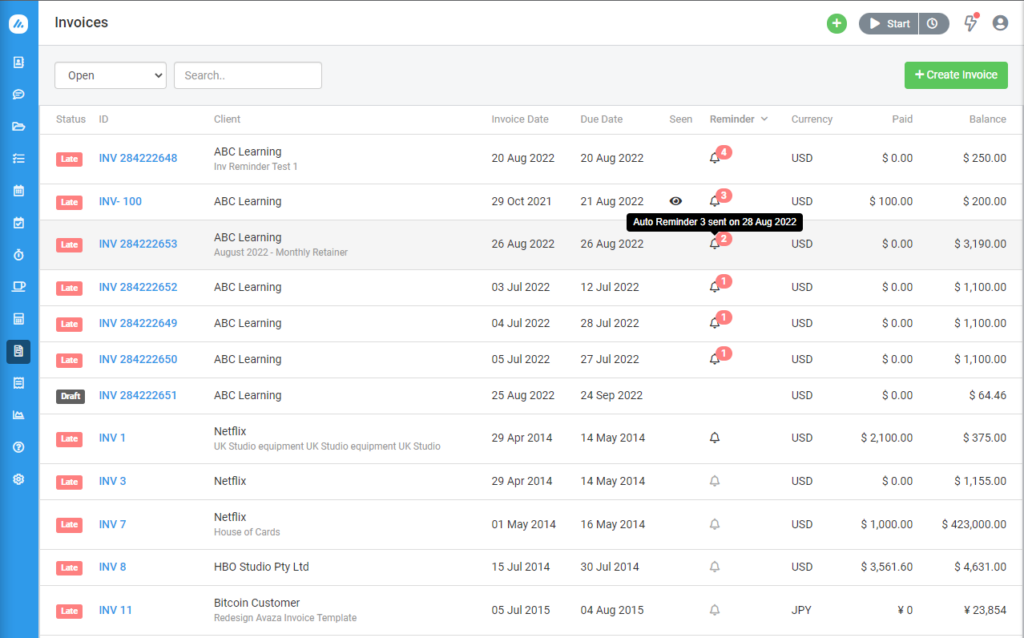Open invoice INV 284222648 link

pos(138,158)
